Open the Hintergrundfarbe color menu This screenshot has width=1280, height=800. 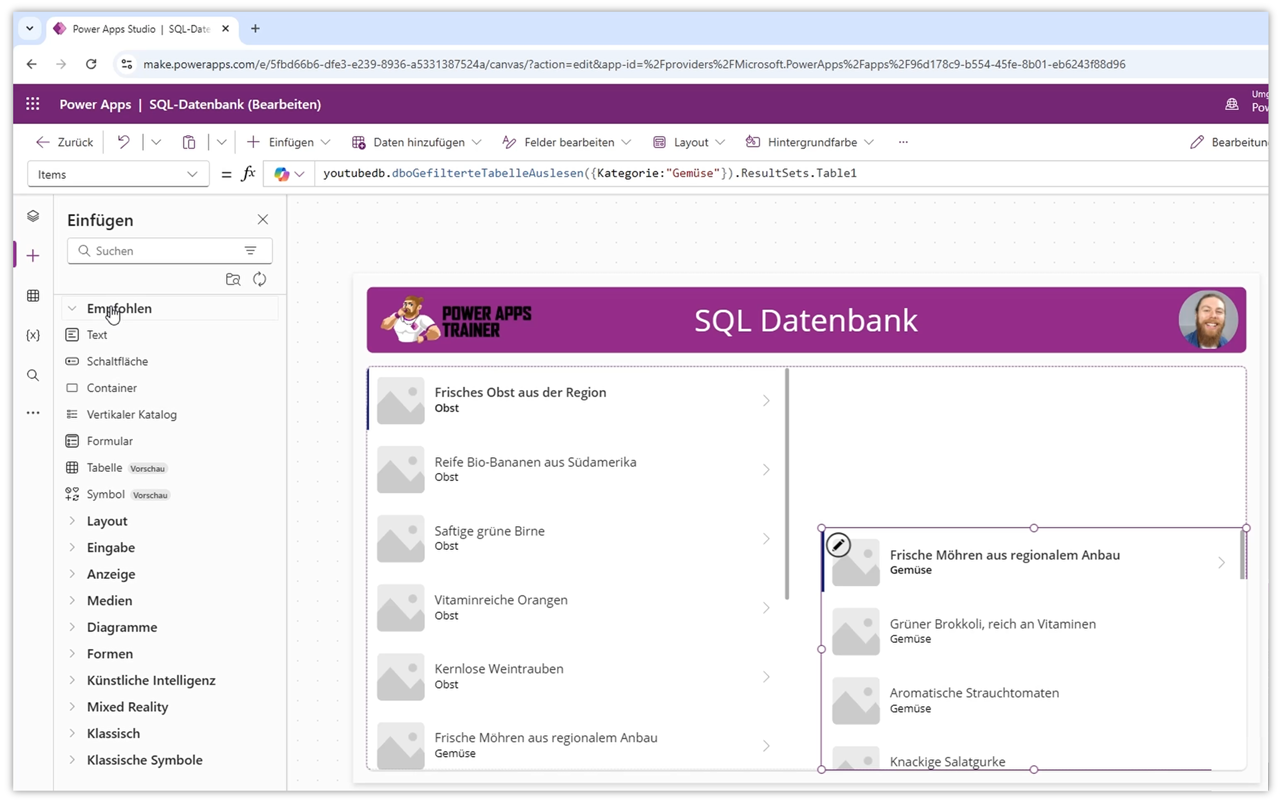coord(810,142)
